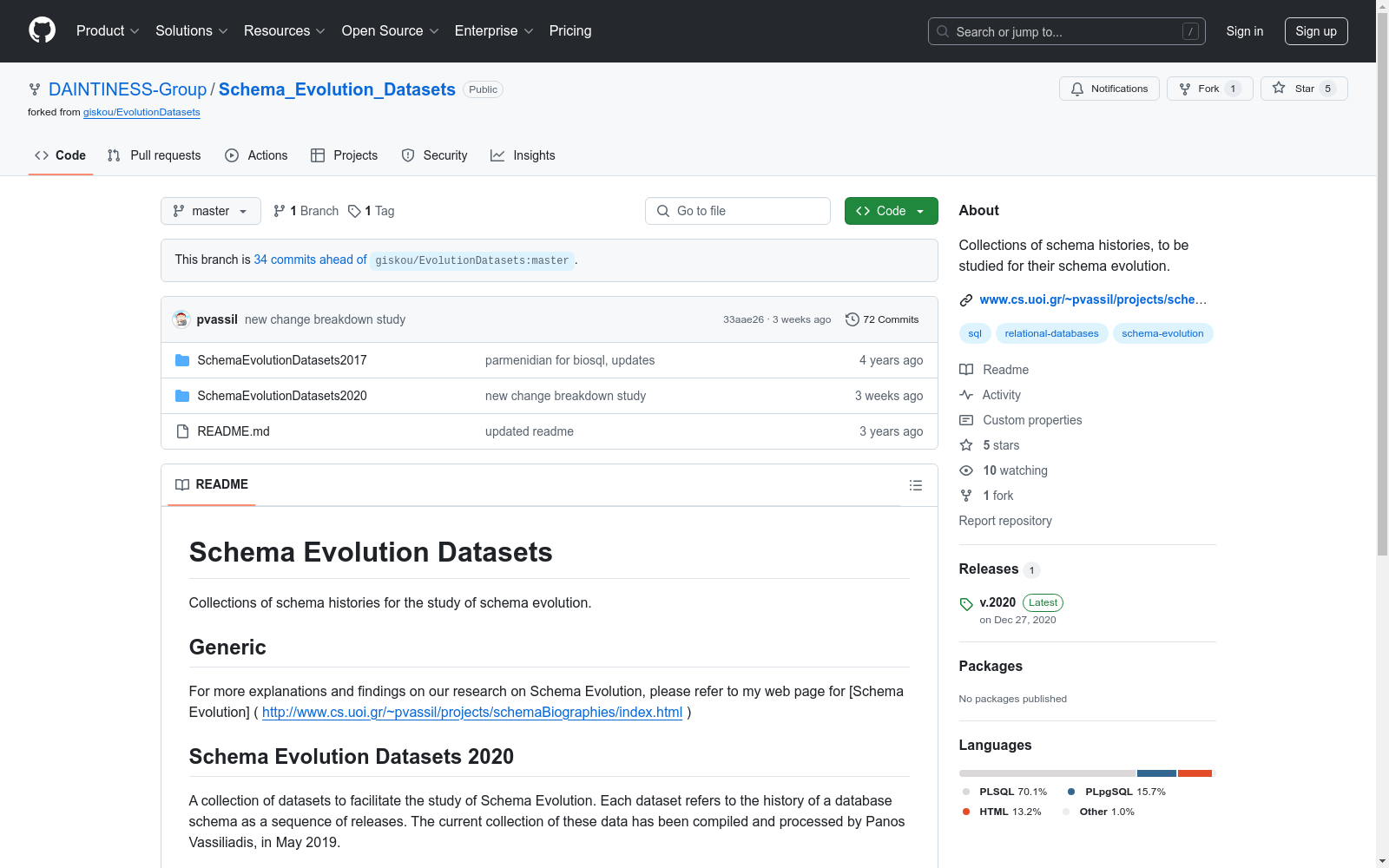Click the commits history clock icon

[x=852, y=319]
